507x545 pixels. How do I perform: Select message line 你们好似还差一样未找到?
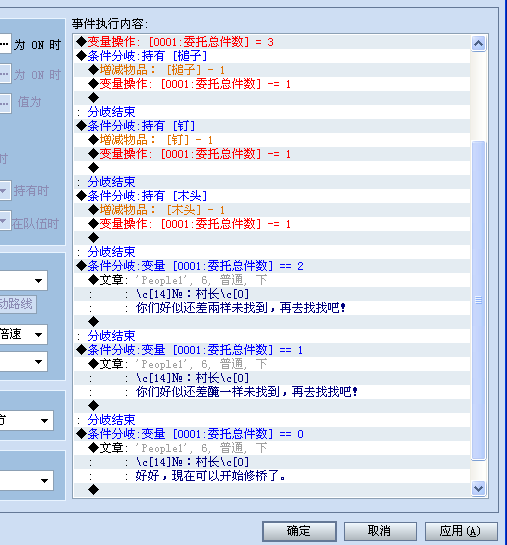click(272, 392)
